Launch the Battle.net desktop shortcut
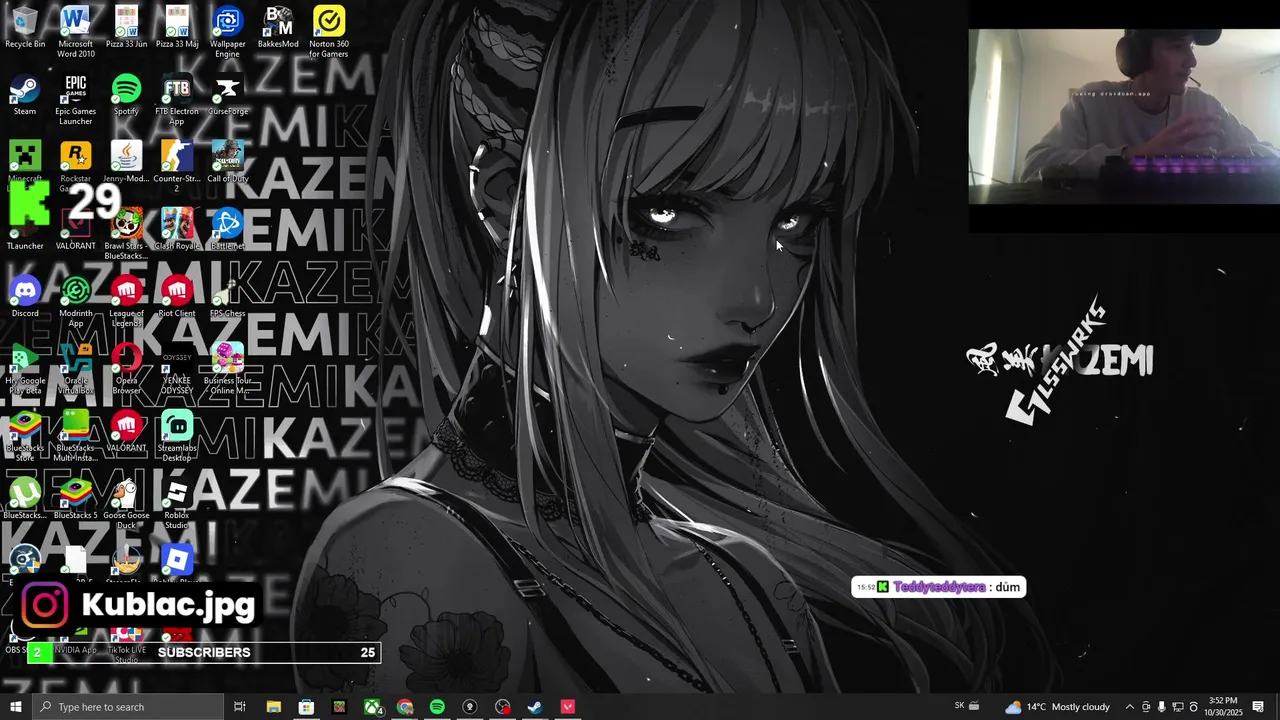The image size is (1280, 720). (x=227, y=229)
